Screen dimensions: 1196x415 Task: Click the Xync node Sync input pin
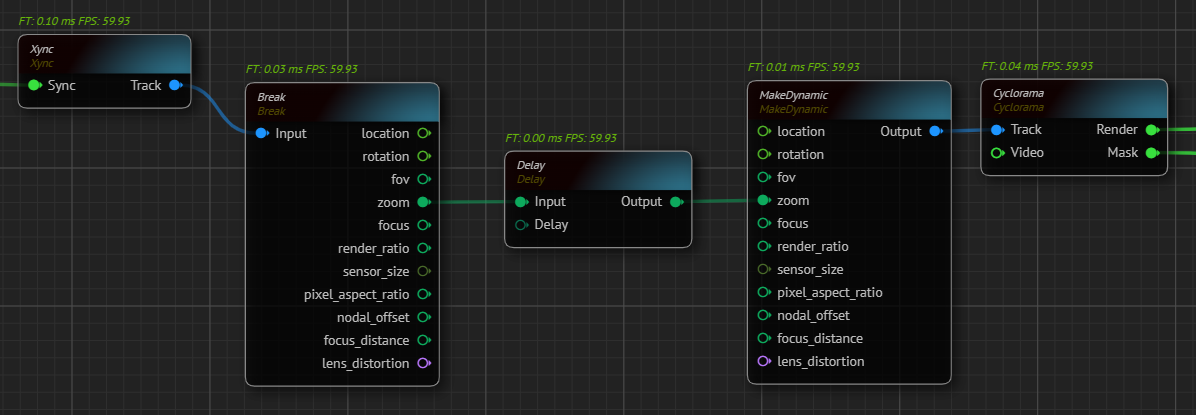[x=34, y=86]
